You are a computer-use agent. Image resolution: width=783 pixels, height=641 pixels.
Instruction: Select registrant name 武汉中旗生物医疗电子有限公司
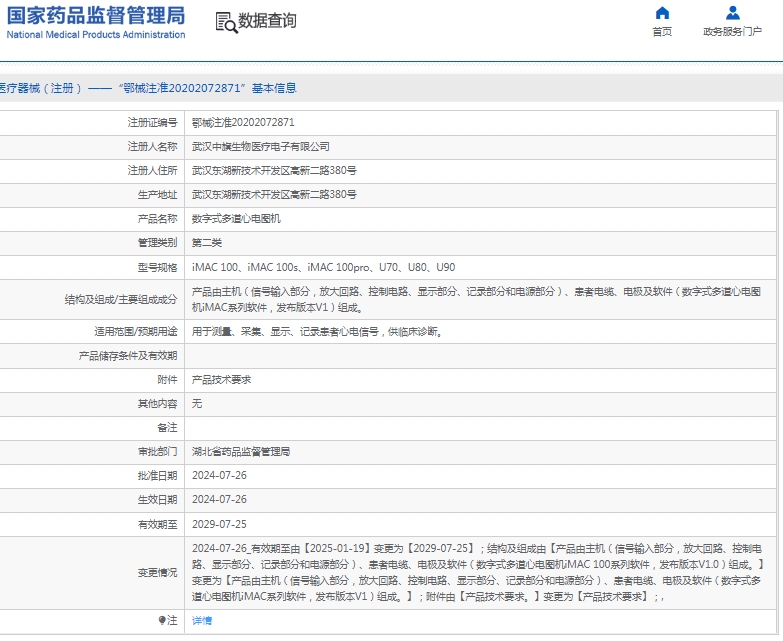(x=261, y=147)
